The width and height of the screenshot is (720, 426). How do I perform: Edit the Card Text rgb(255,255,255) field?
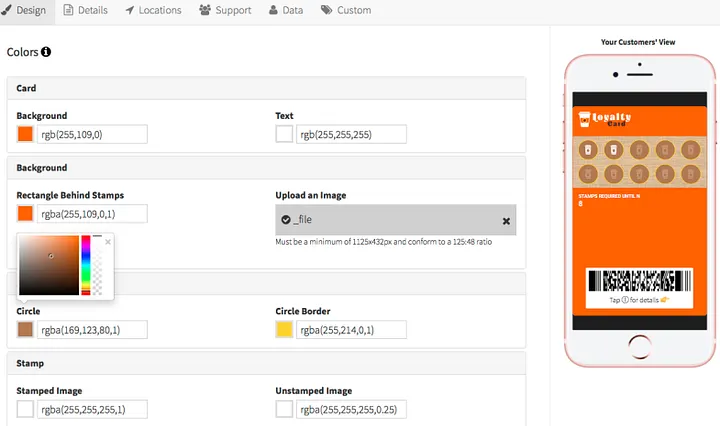[x=351, y=134]
